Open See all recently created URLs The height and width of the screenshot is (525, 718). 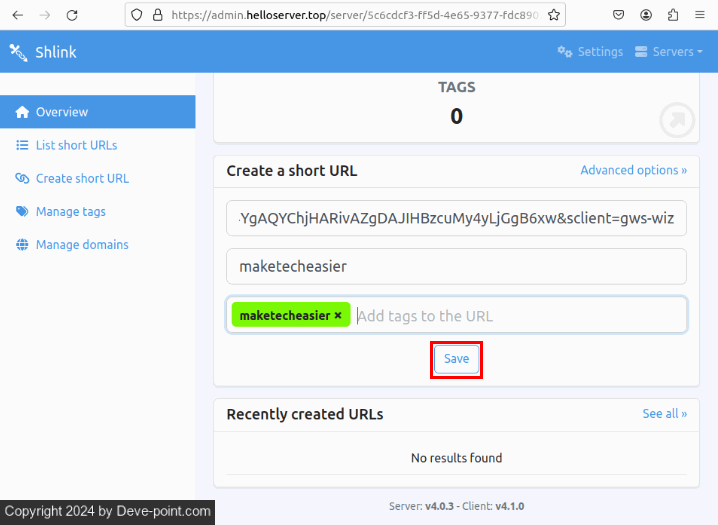point(664,413)
